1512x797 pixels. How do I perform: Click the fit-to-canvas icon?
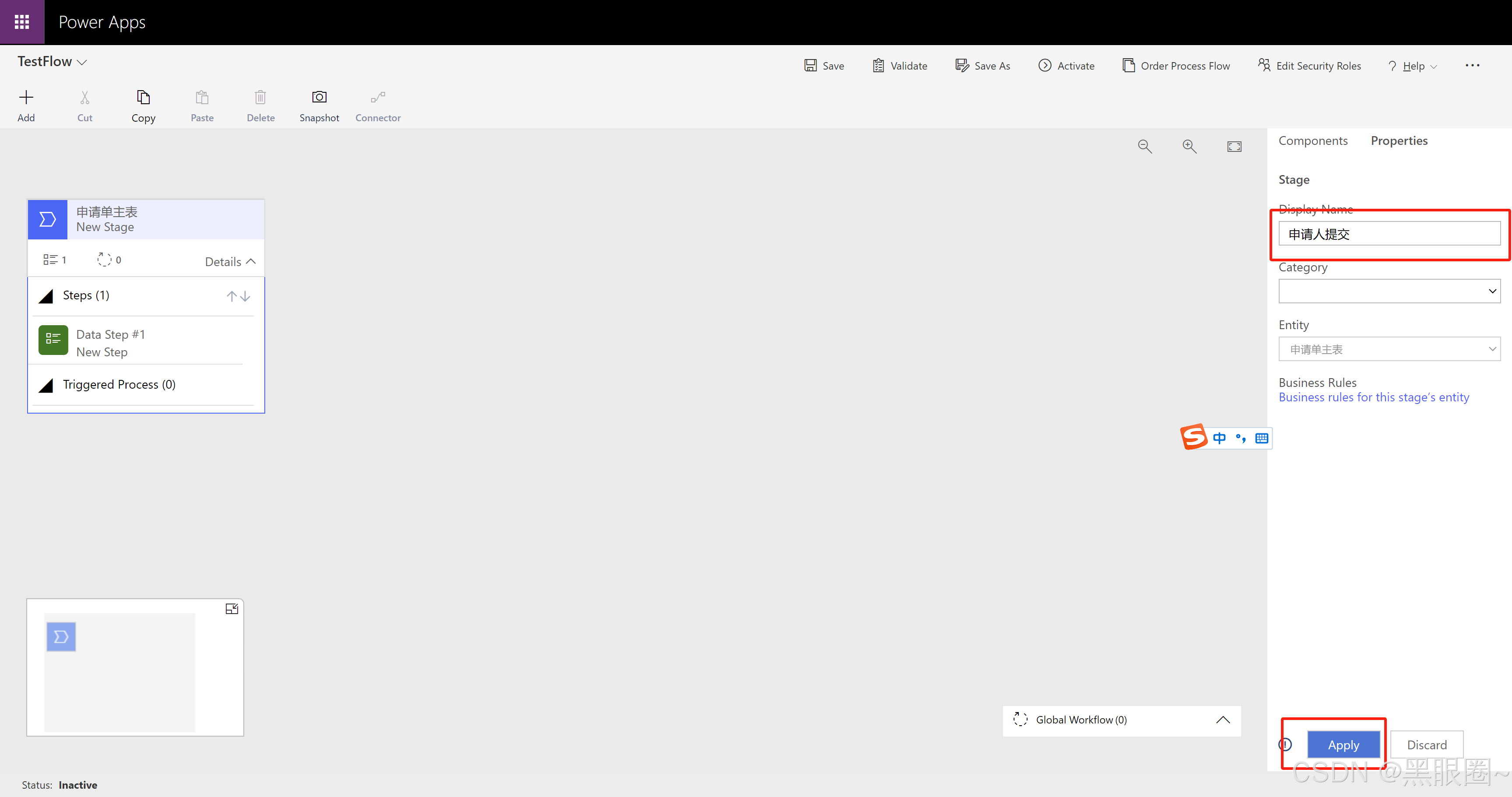click(x=1234, y=146)
